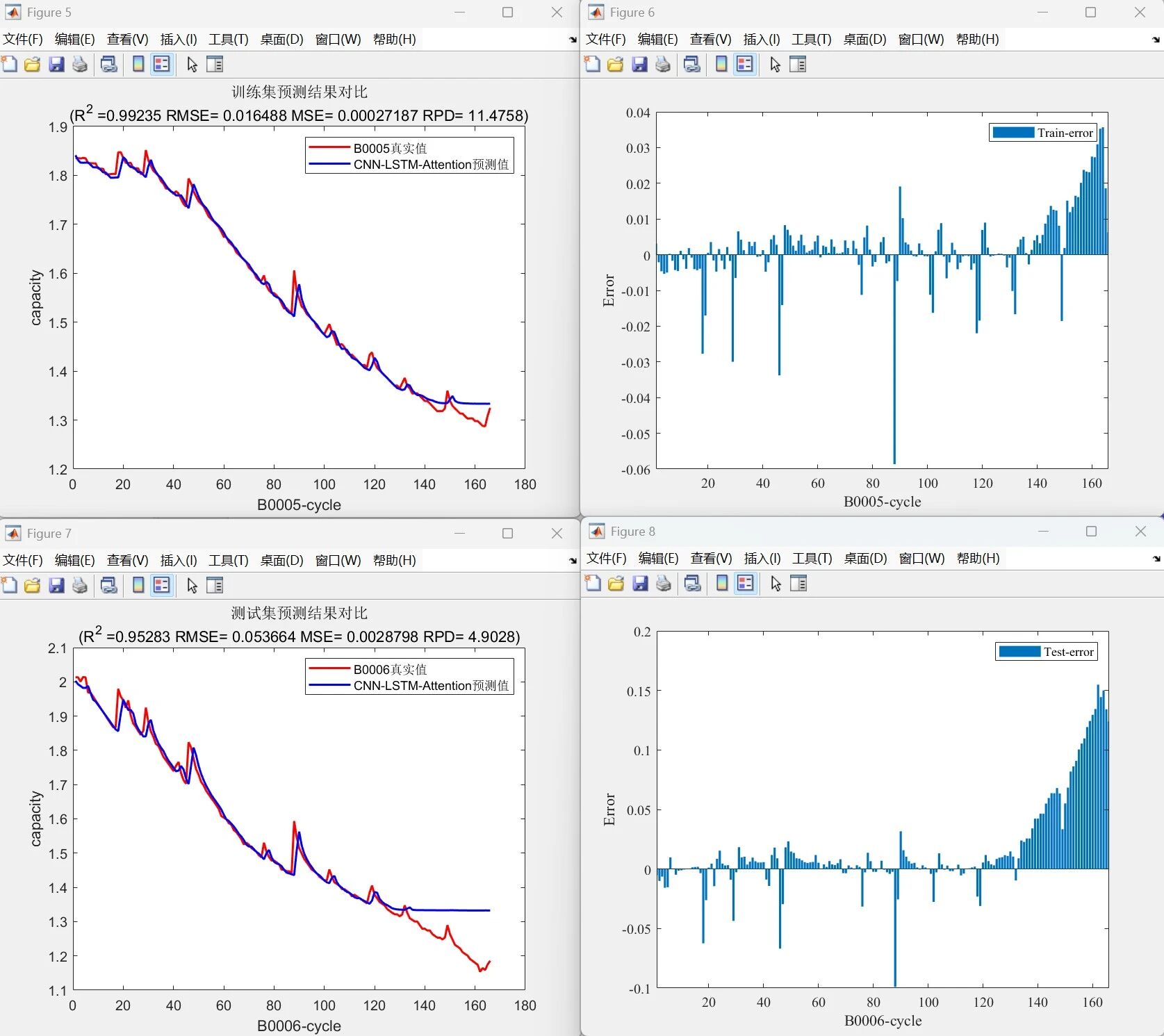The width and height of the screenshot is (1164, 1036).
Task: Save Figure 6 using the floppy disk icon
Action: click(x=639, y=65)
